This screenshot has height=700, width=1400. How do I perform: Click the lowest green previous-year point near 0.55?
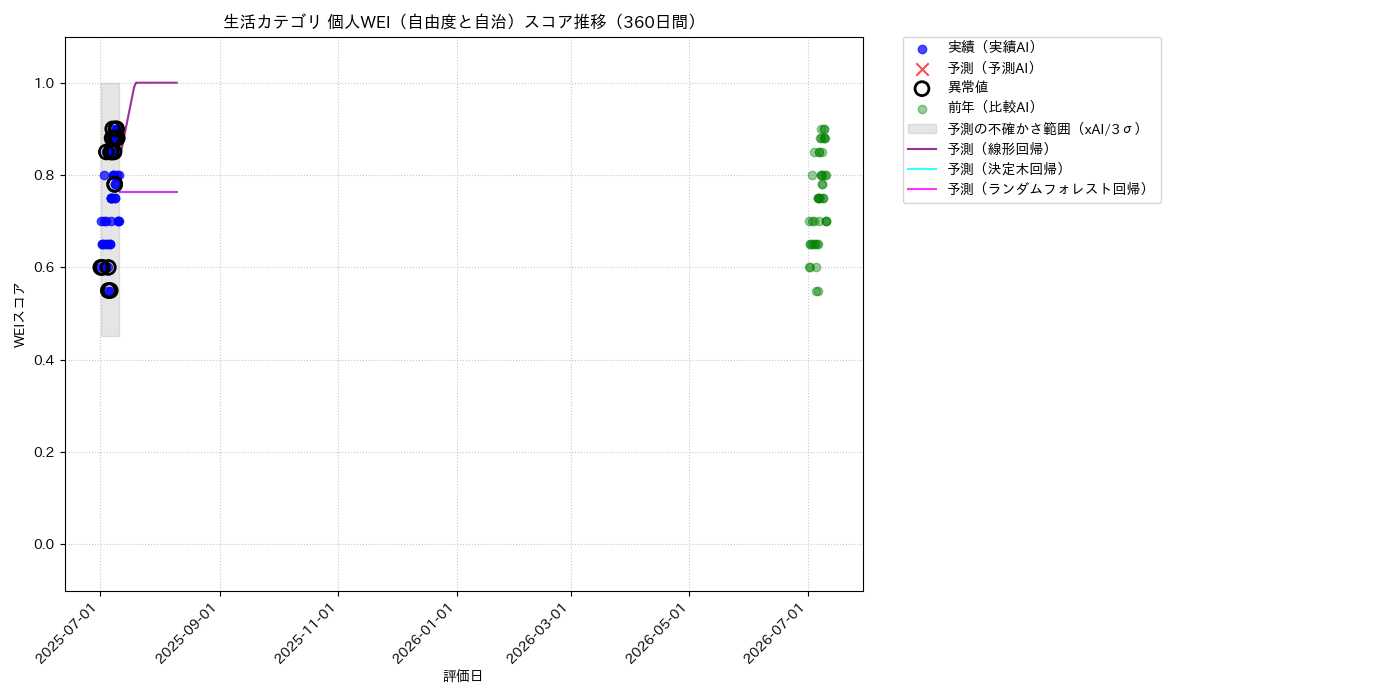point(817,291)
